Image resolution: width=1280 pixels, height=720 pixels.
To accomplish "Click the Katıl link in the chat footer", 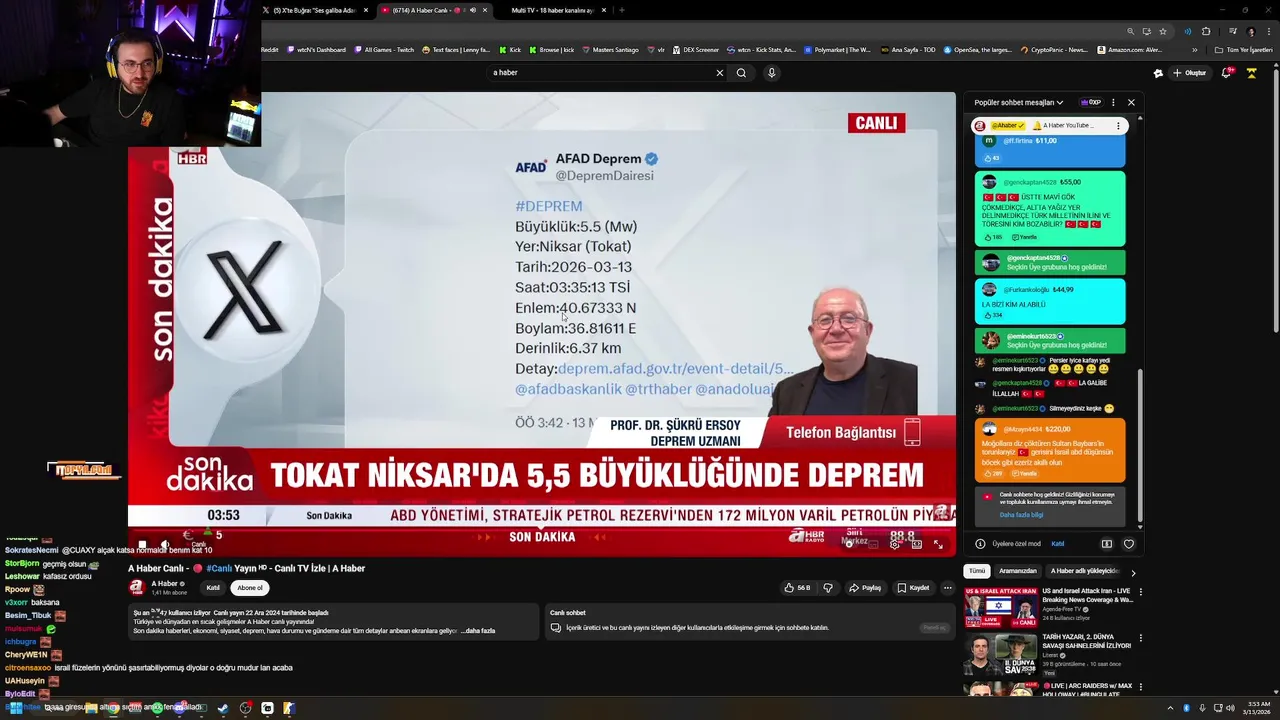I will 1057,544.
